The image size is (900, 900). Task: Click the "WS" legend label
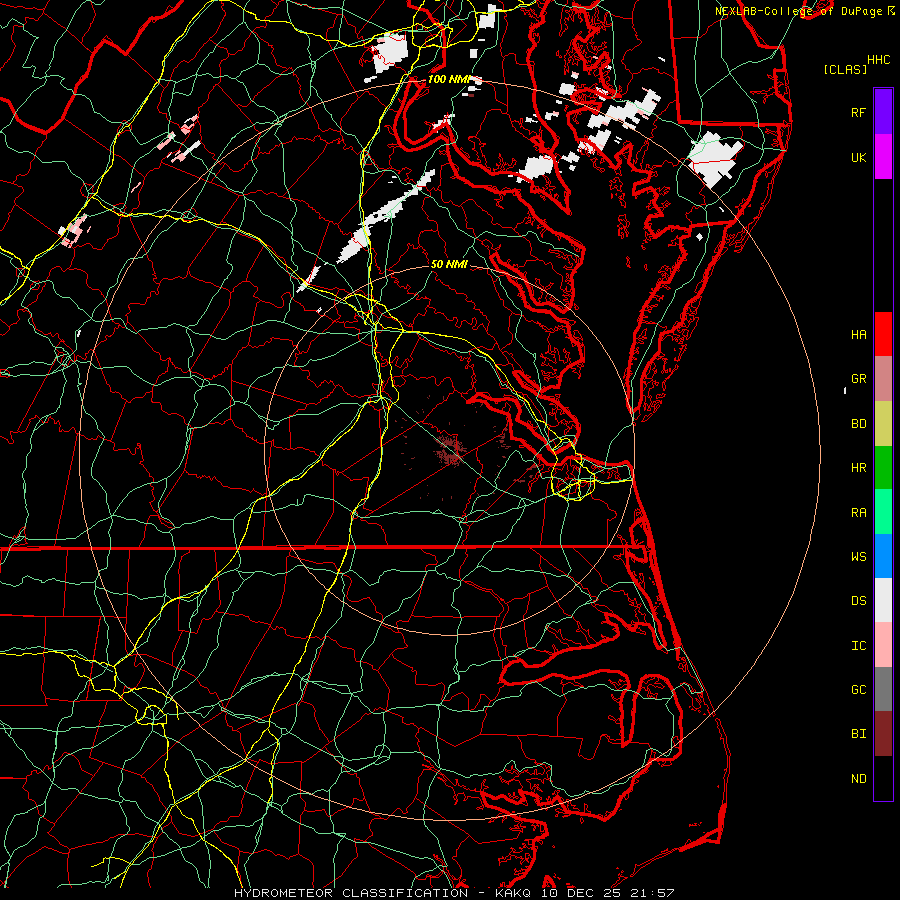click(858, 557)
